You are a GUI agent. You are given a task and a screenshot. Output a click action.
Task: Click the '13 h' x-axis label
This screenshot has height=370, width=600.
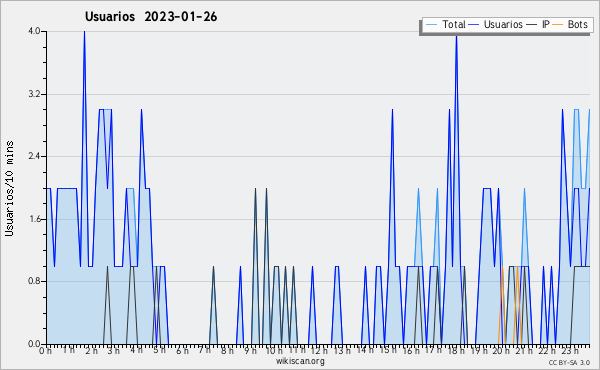[342, 350]
